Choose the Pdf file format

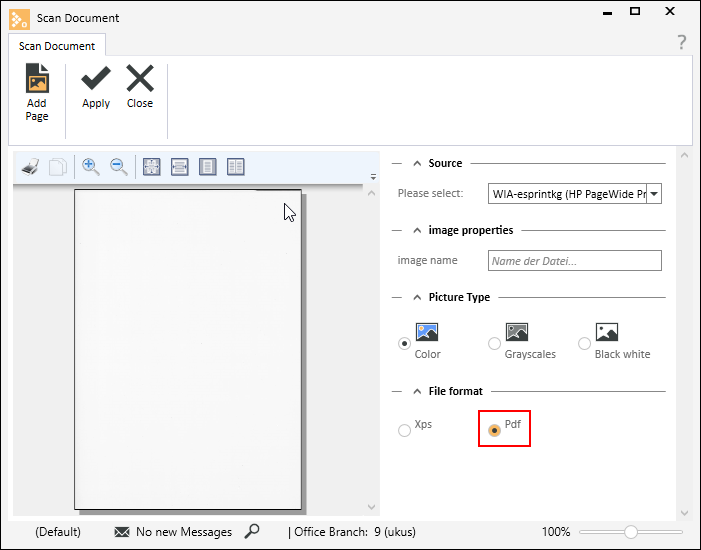494,431
